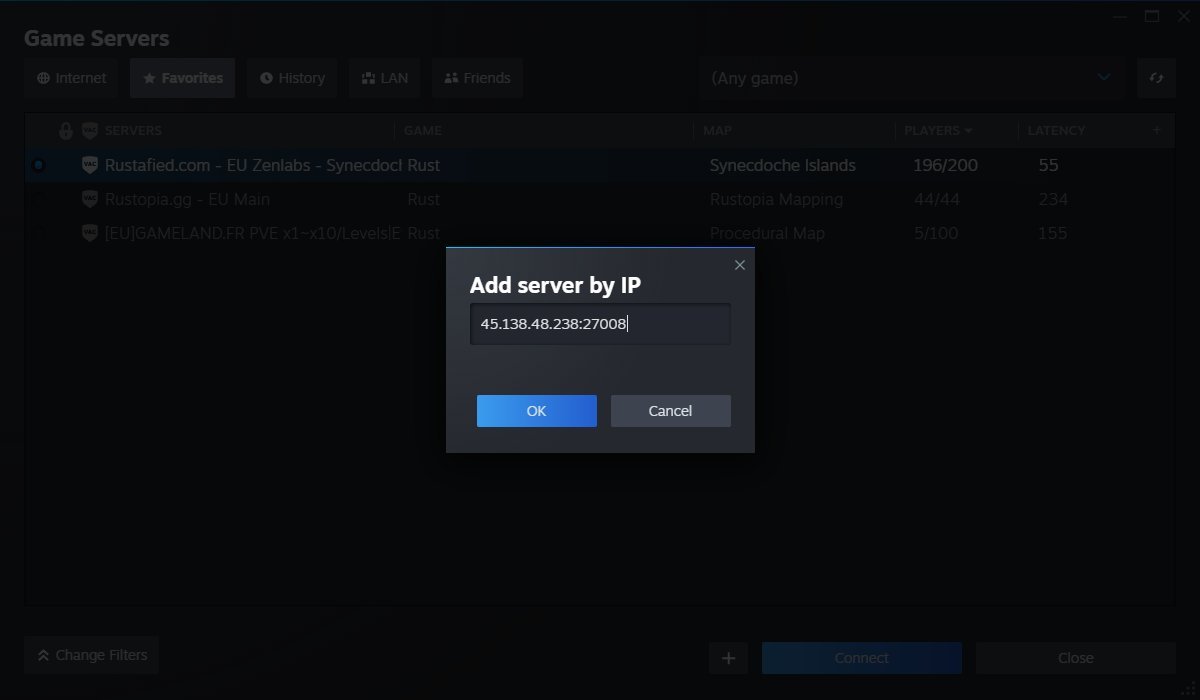Open the History tab
This screenshot has width=1200, height=700.
(292, 78)
